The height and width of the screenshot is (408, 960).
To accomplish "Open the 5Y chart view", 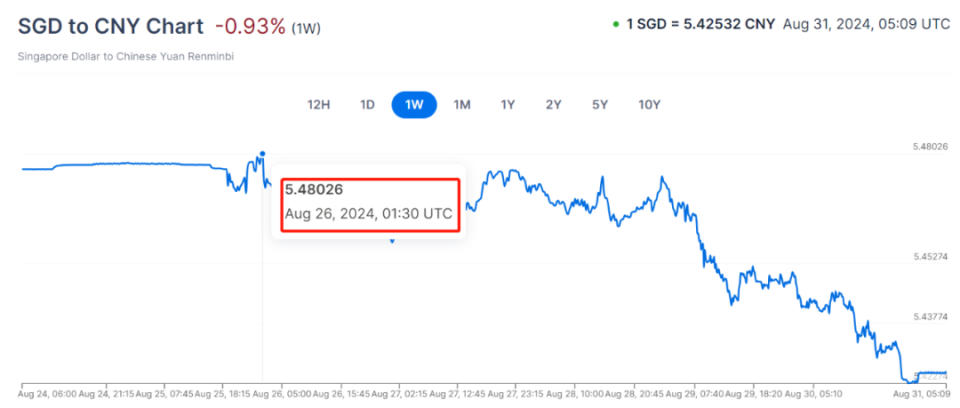I will click(600, 105).
